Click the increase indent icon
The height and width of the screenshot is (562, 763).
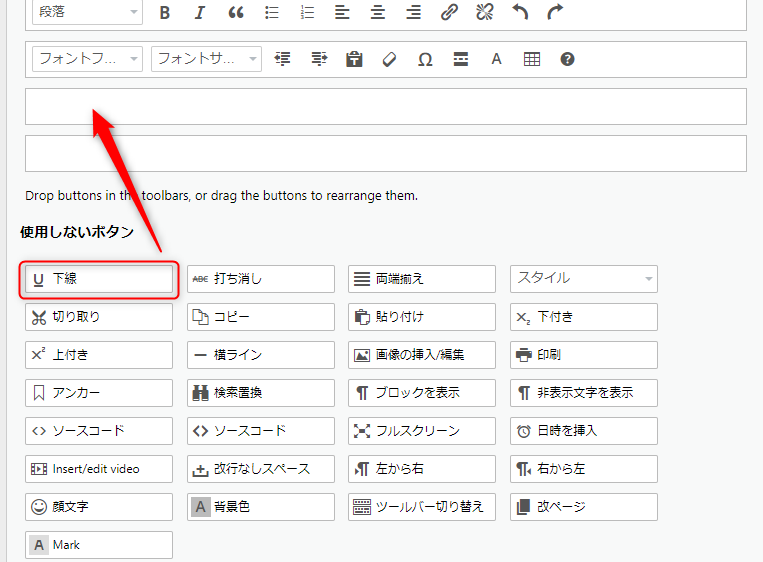point(319,59)
